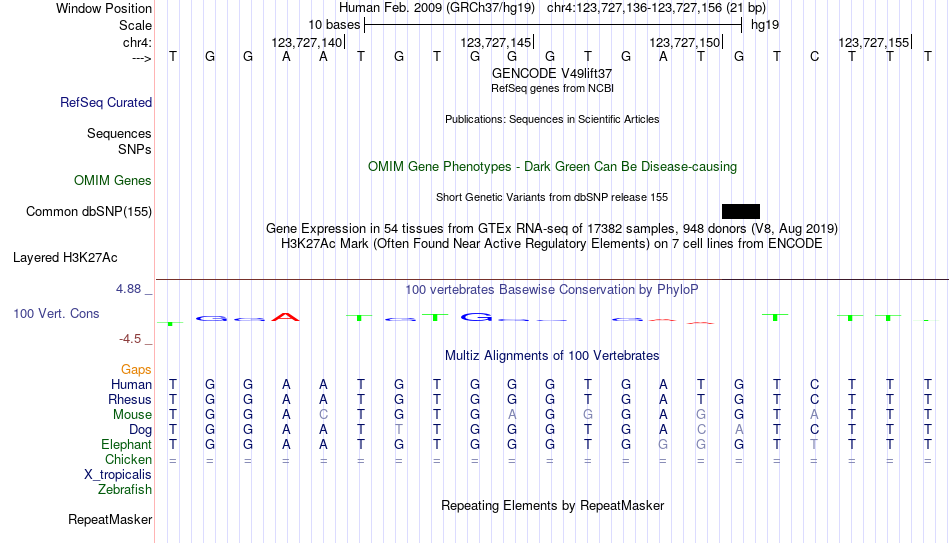Select the RepeatMasker label on the left
Screen dimensions: 950x543
coord(110,519)
